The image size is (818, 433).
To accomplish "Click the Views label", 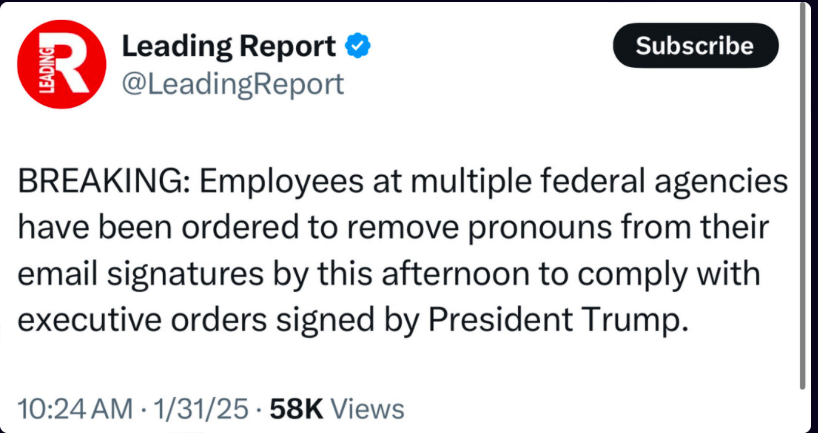I will pyautogui.click(x=367, y=408).
